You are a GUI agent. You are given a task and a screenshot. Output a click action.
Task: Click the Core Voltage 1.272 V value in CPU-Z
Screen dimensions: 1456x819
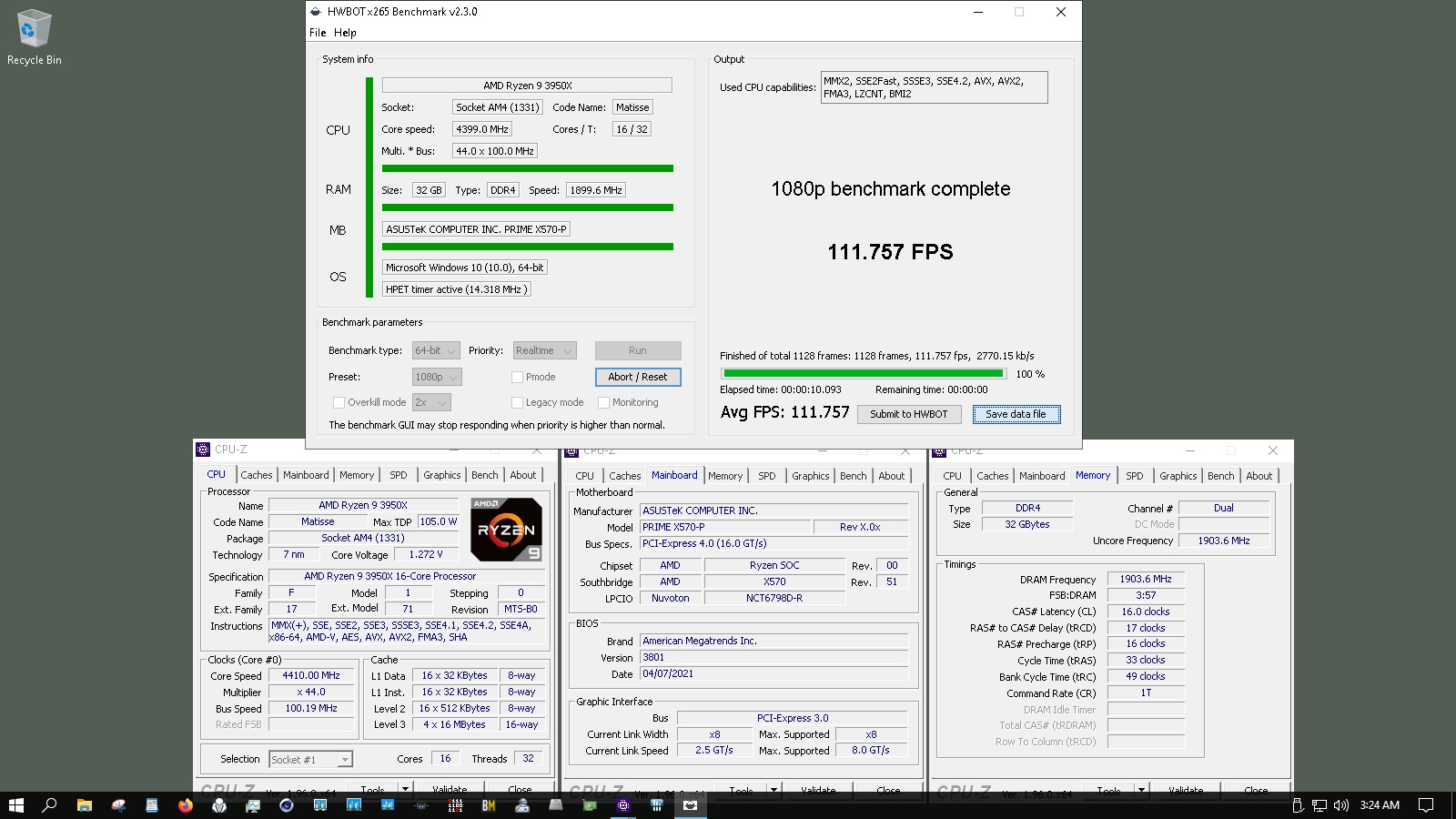[426, 554]
